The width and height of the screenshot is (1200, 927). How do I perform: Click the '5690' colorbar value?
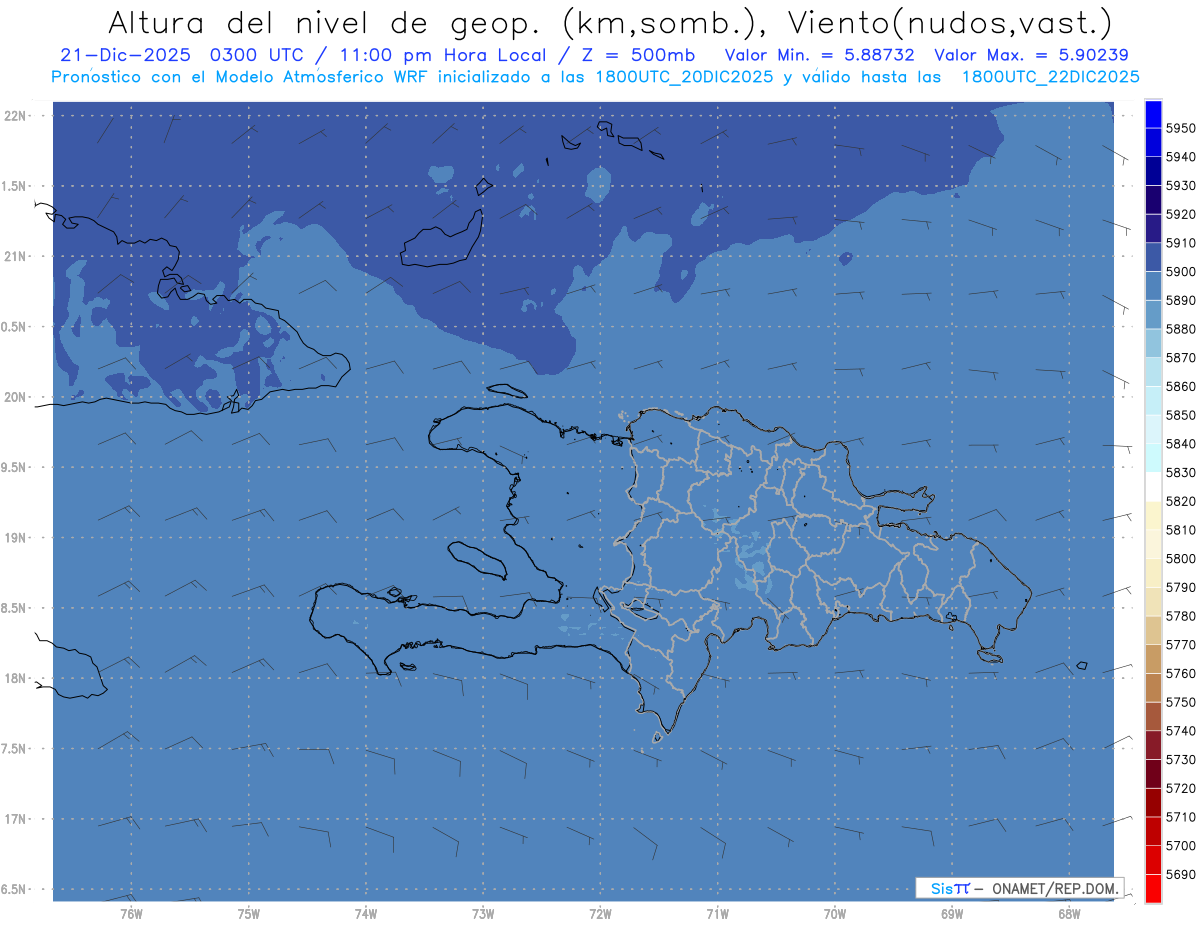[x=1181, y=874]
